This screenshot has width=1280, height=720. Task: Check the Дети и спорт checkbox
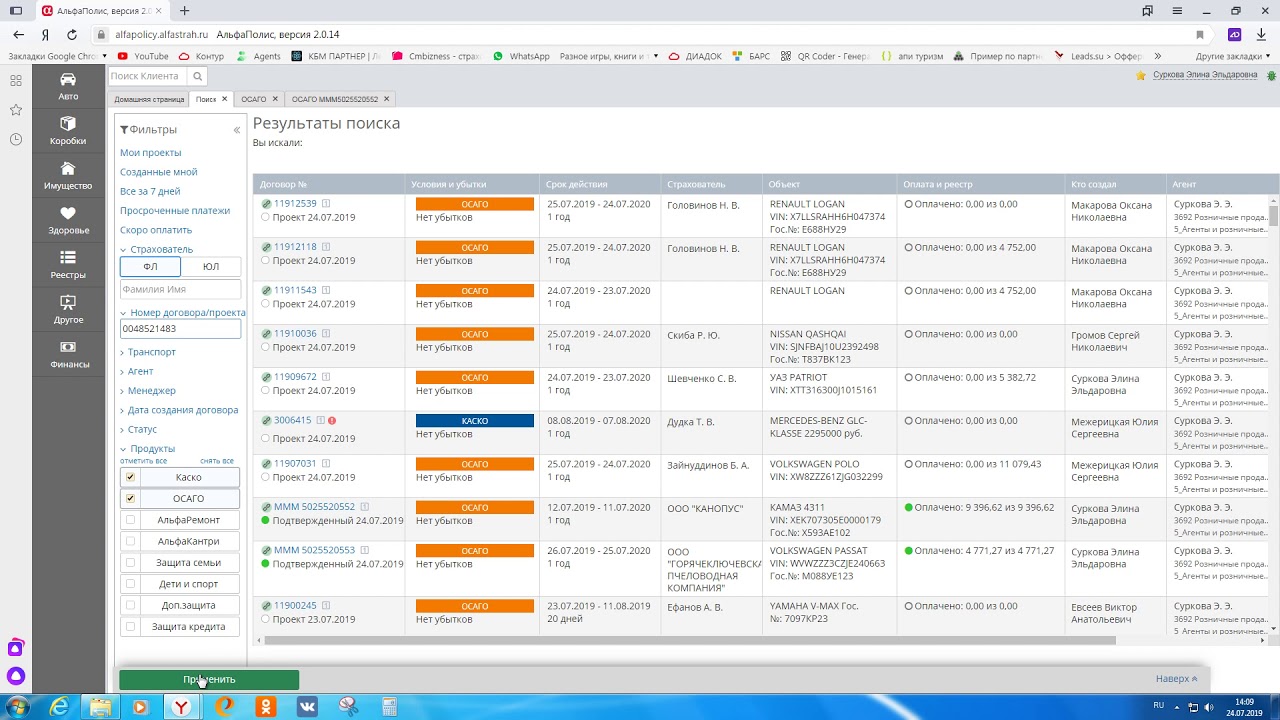point(130,584)
